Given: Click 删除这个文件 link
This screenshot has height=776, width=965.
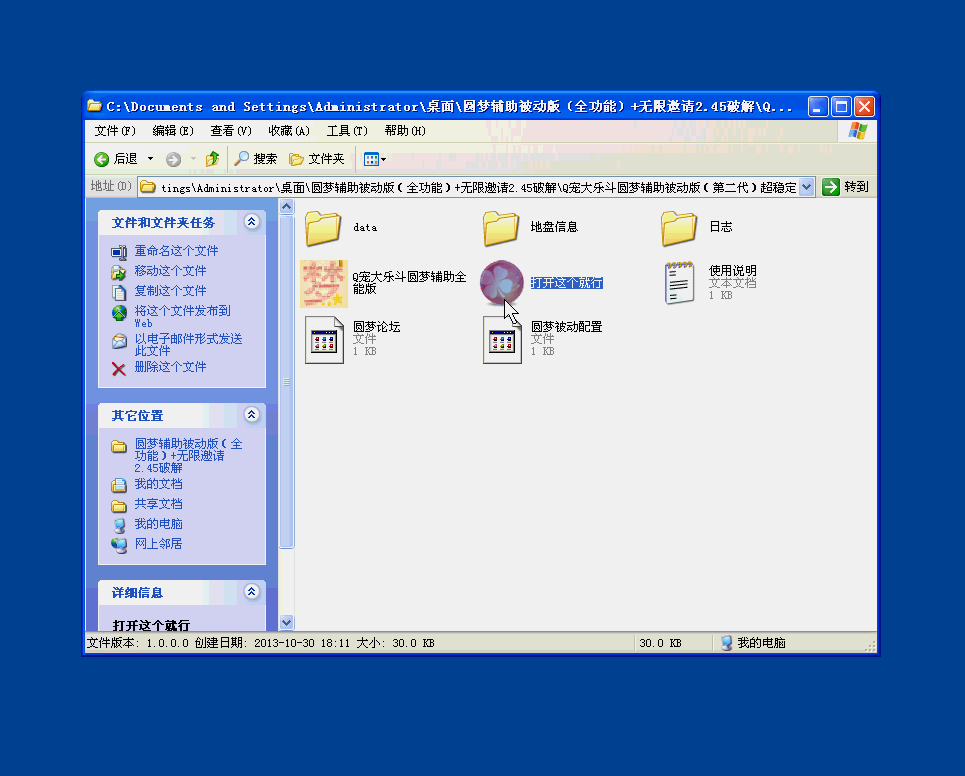Looking at the screenshot, I should click(170, 367).
